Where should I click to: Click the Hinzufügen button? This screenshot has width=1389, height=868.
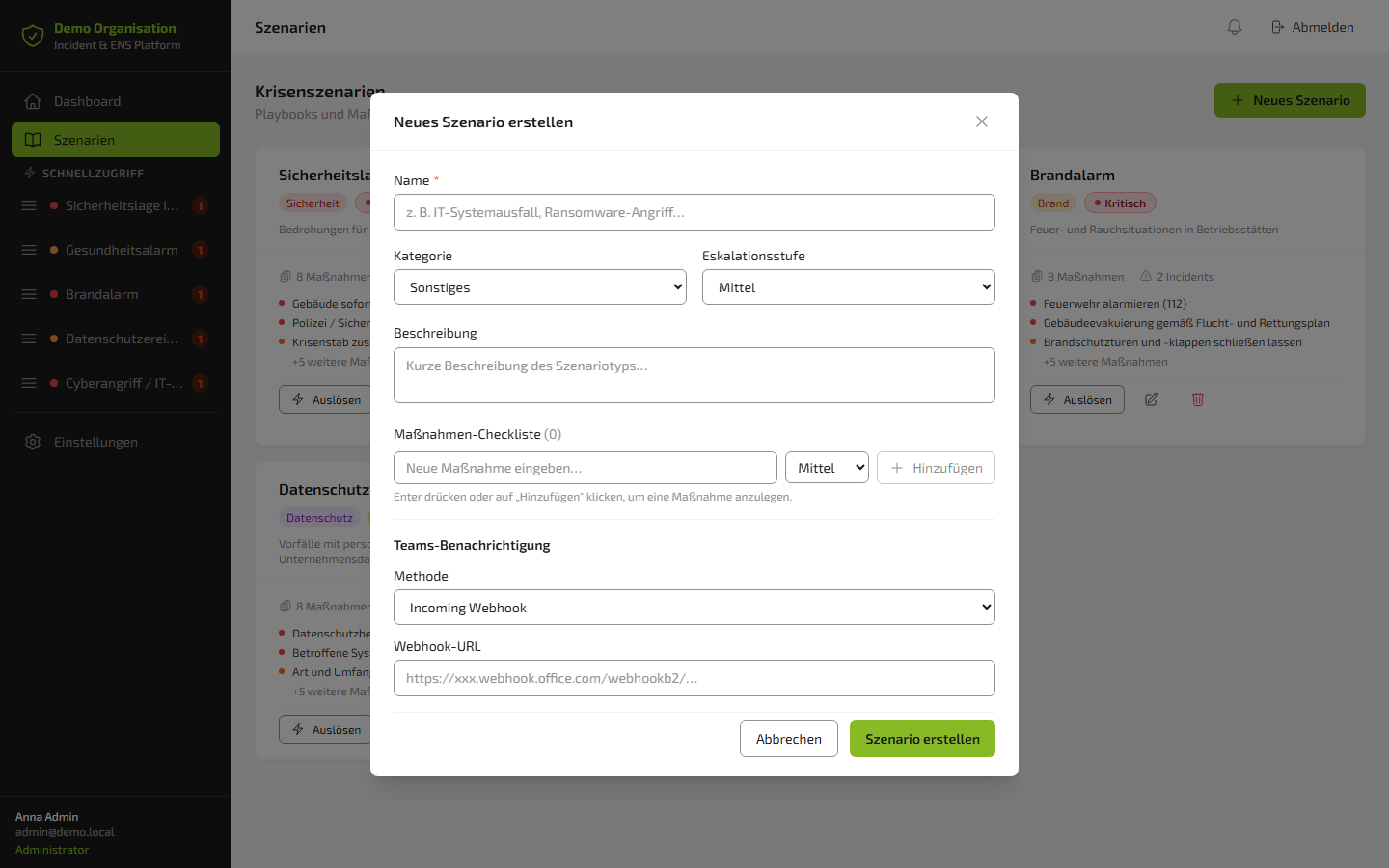[x=936, y=468]
